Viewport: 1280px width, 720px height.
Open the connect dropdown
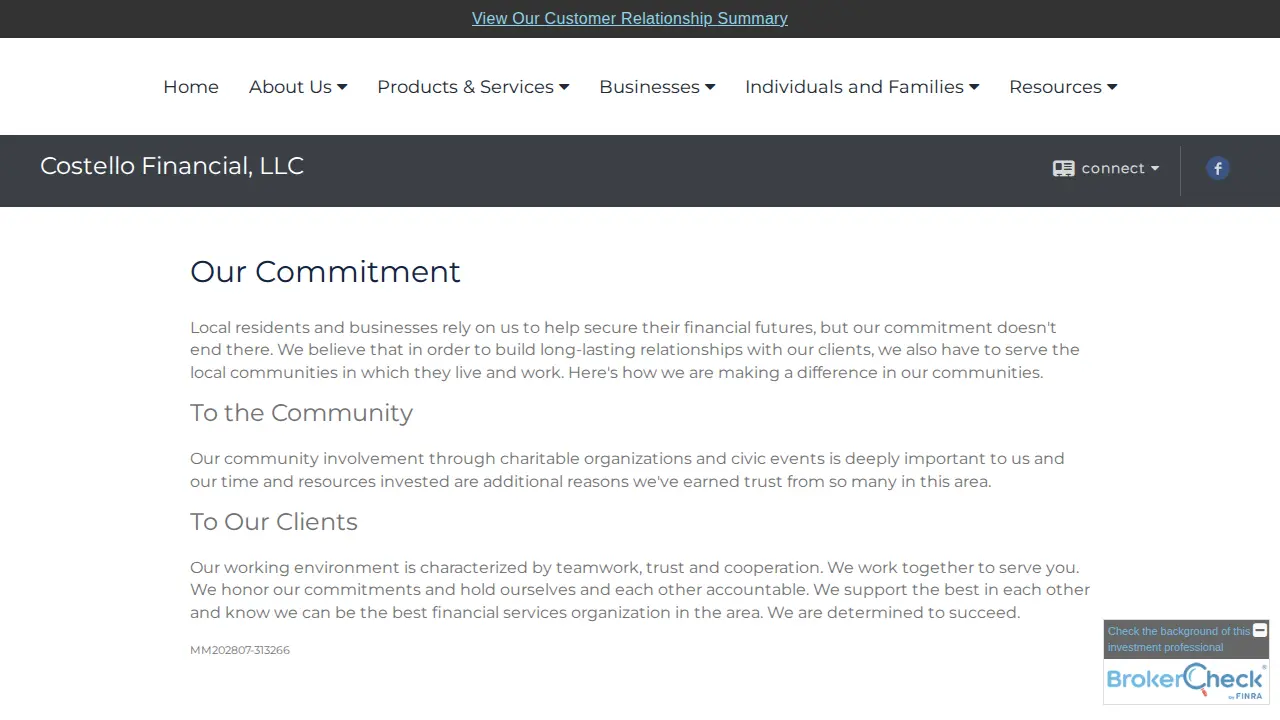(x=1106, y=168)
